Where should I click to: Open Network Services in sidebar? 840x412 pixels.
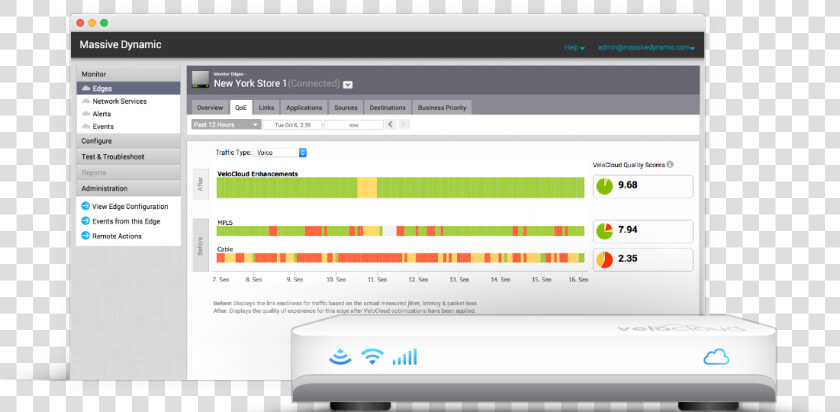coord(119,101)
